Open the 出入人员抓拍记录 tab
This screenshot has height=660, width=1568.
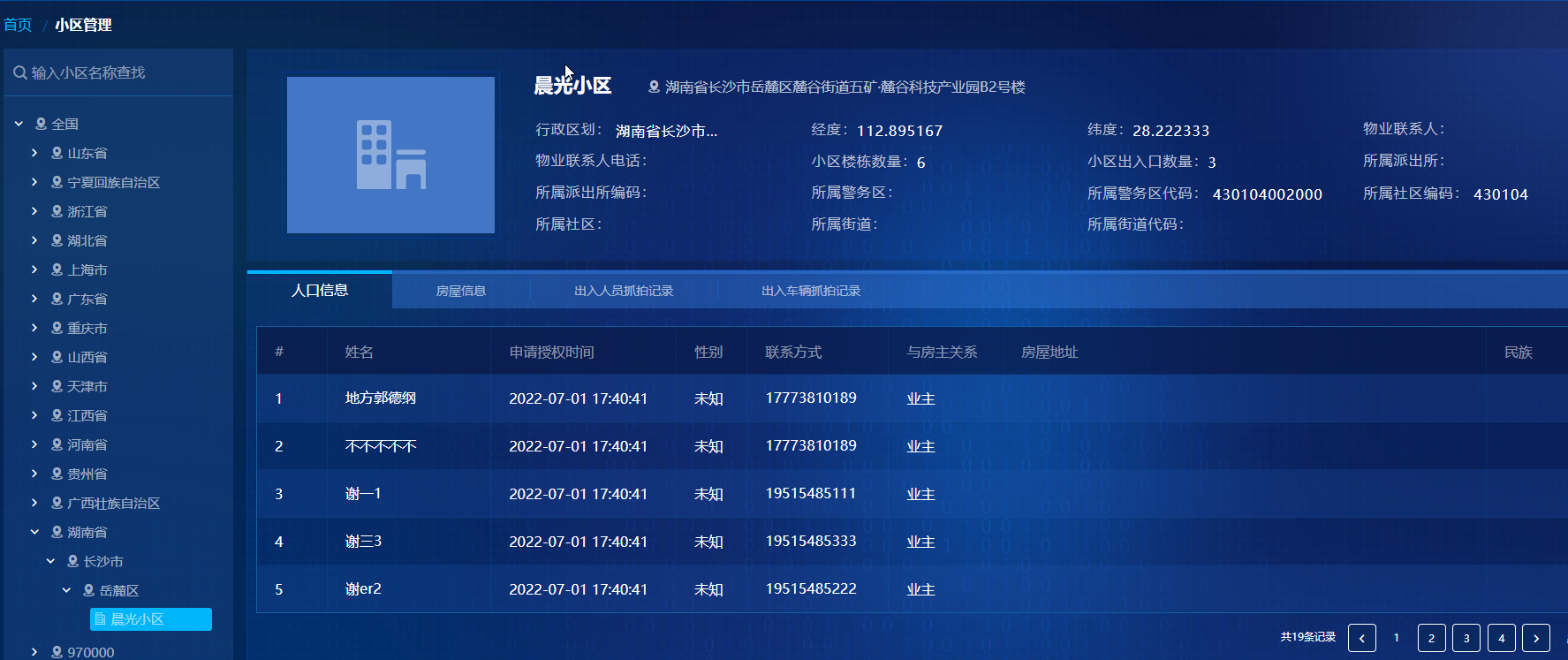[x=624, y=291]
